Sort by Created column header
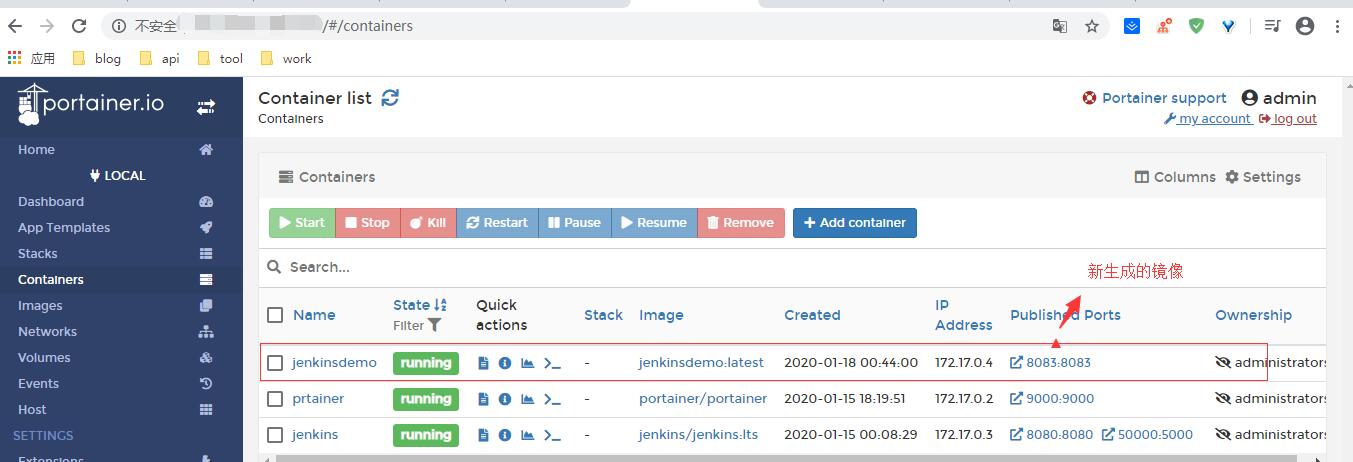Viewport: 1353px width, 462px height. pyautogui.click(x=812, y=315)
